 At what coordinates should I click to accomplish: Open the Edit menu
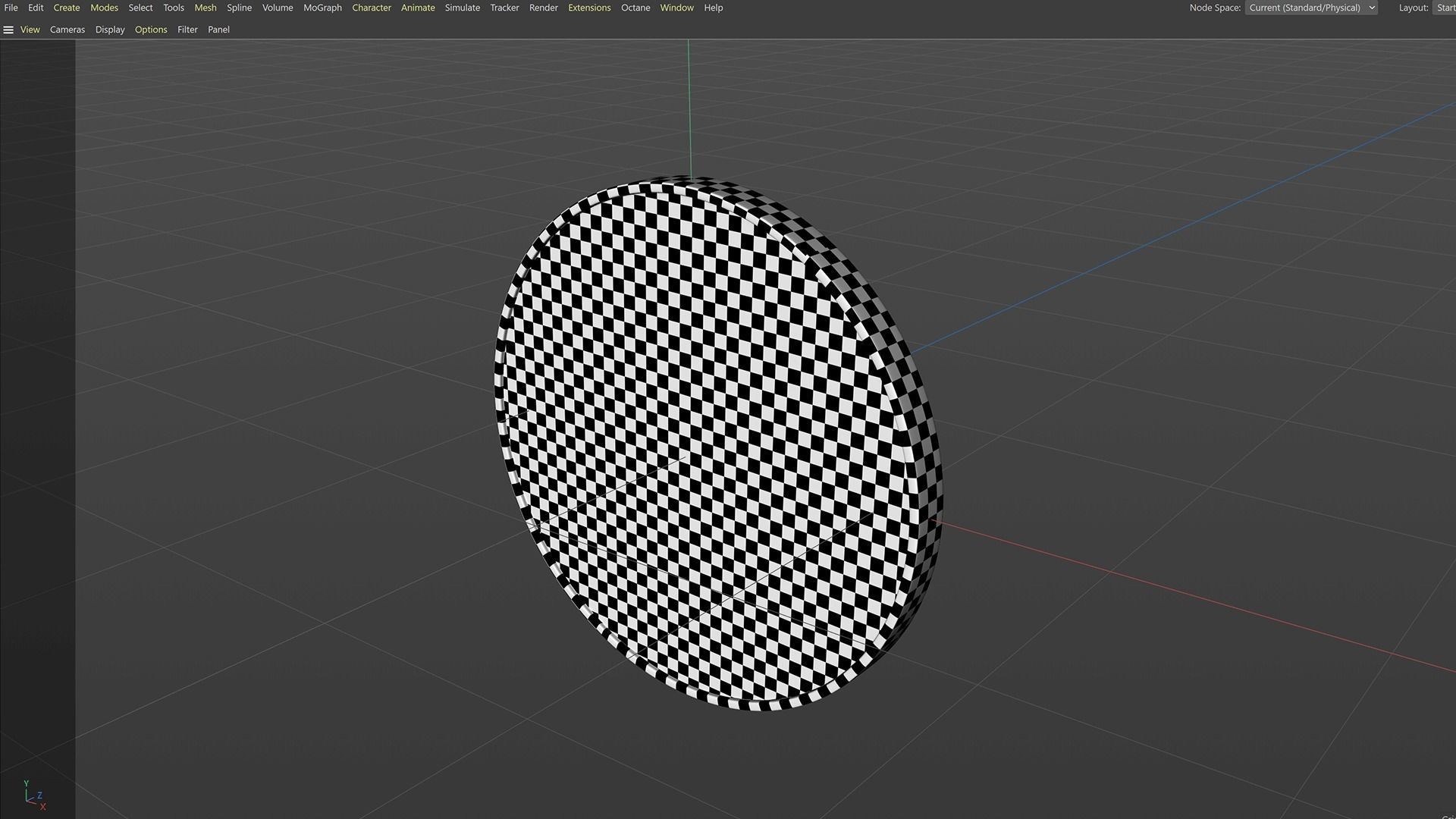[x=36, y=8]
